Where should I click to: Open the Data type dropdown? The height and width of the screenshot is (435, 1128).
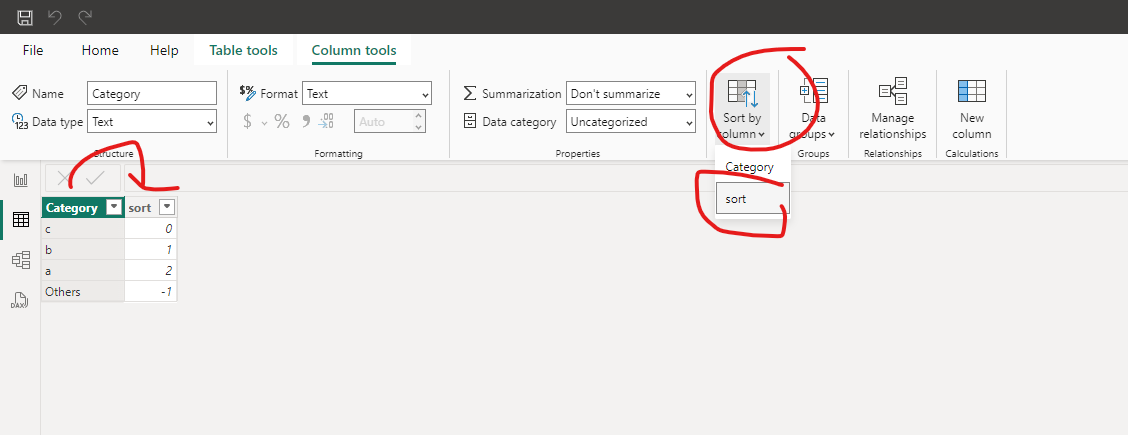click(152, 122)
